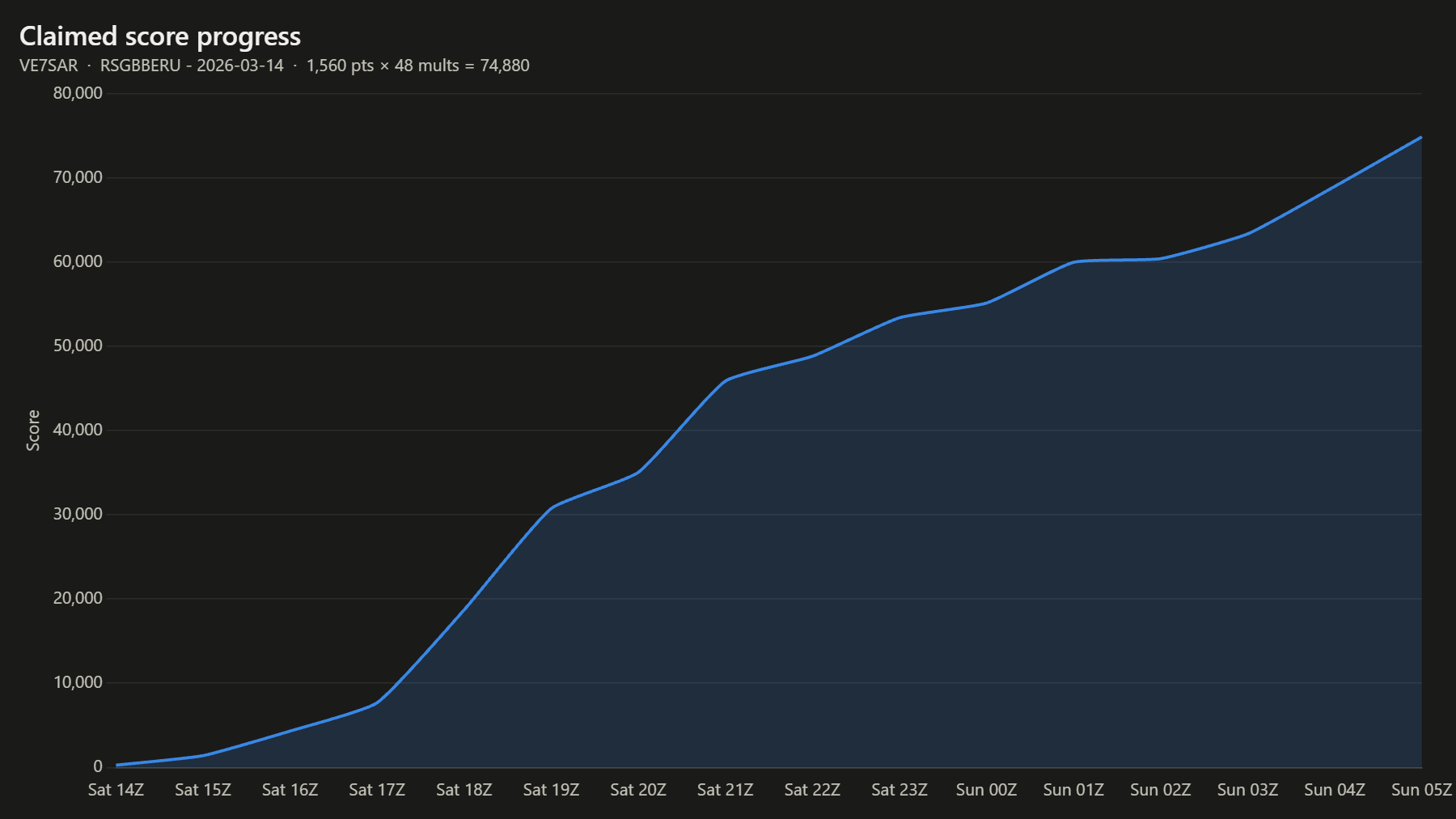Click the 'Sat 22Z' x-axis label
Viewport: 1456px width, 819px height.
[x=812, y=790]
